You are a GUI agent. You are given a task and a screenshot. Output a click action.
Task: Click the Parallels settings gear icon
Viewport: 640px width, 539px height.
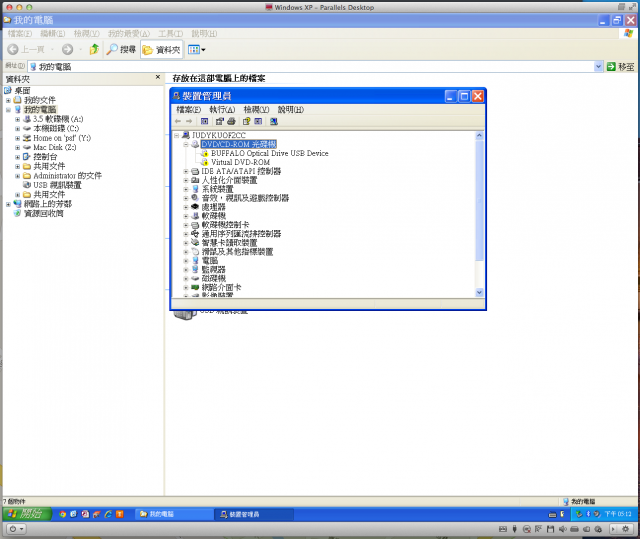coord(625,529)
